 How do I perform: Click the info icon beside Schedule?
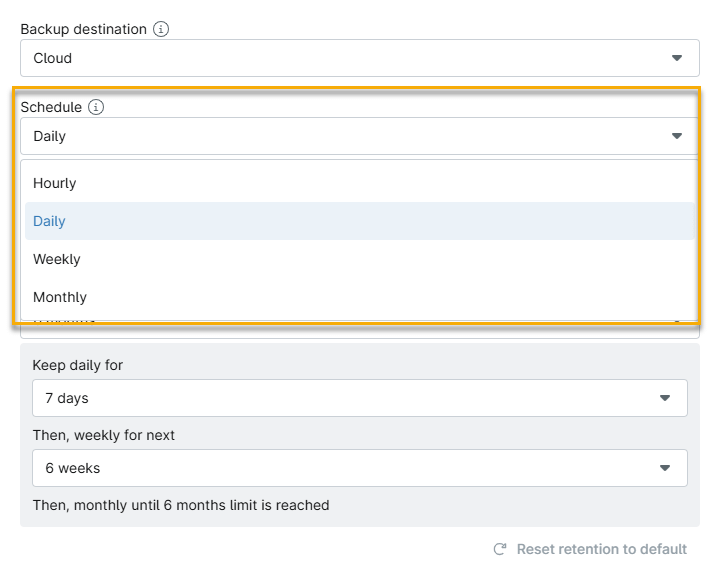point(96,107)
